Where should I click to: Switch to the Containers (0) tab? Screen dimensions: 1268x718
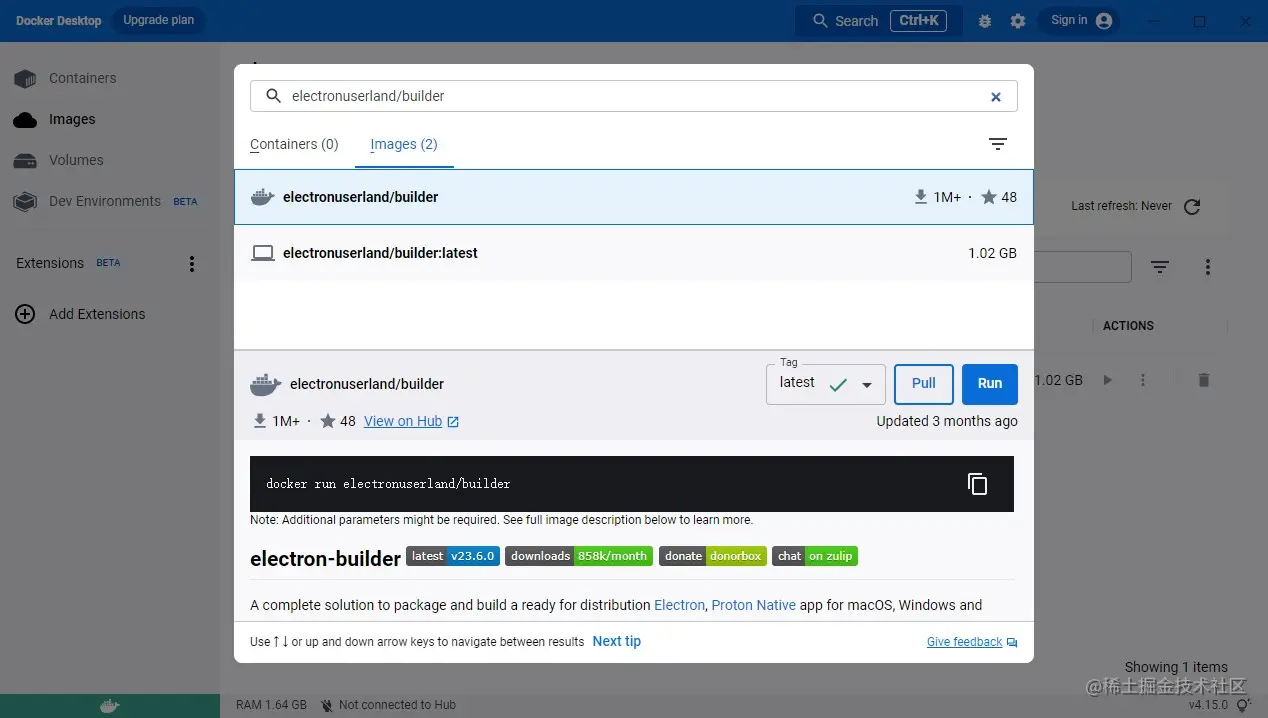[x=293, y=144]
